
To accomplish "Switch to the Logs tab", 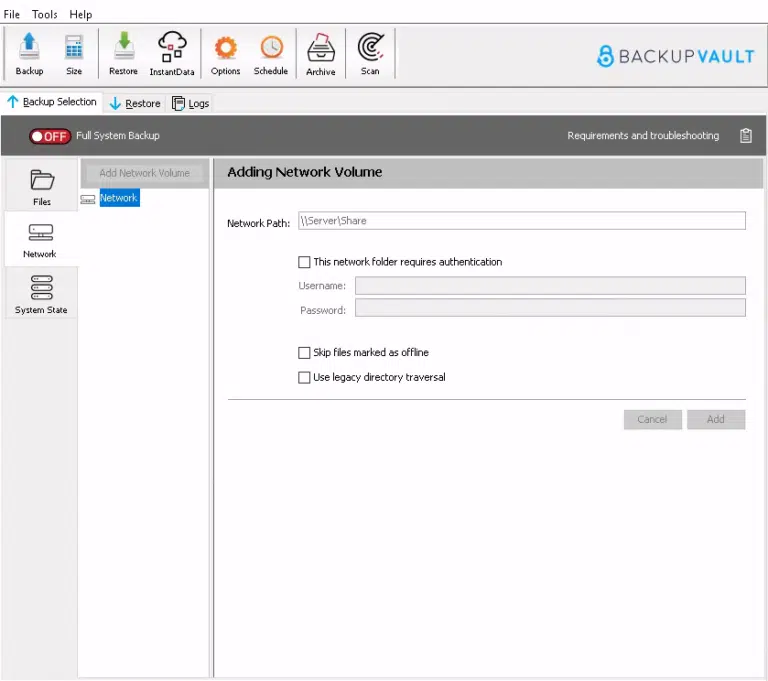I will (191, 103).
